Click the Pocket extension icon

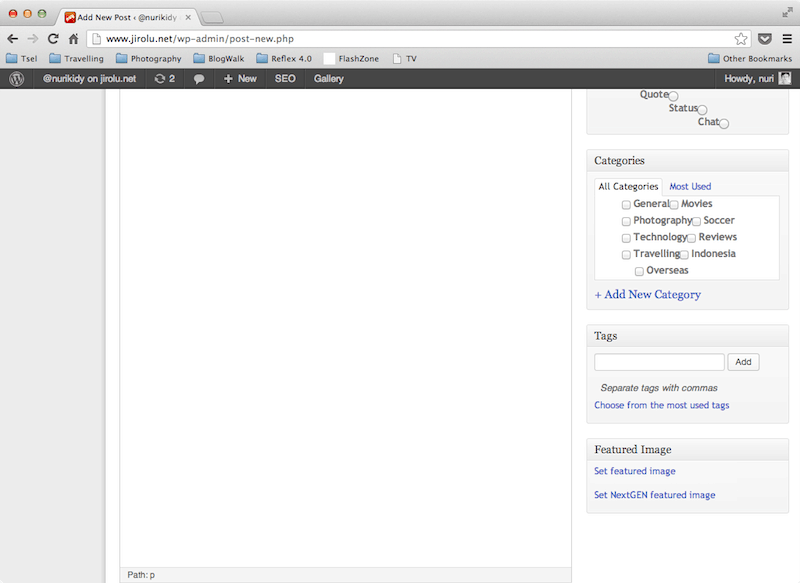765,39
